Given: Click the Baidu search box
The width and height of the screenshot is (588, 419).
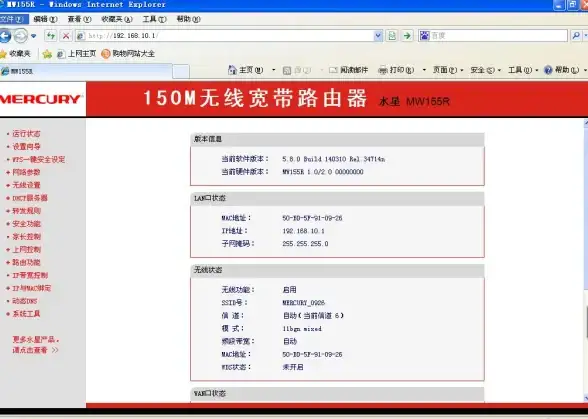Looking at the screenshot, I should pyautogui.click(x=493, y=36).
